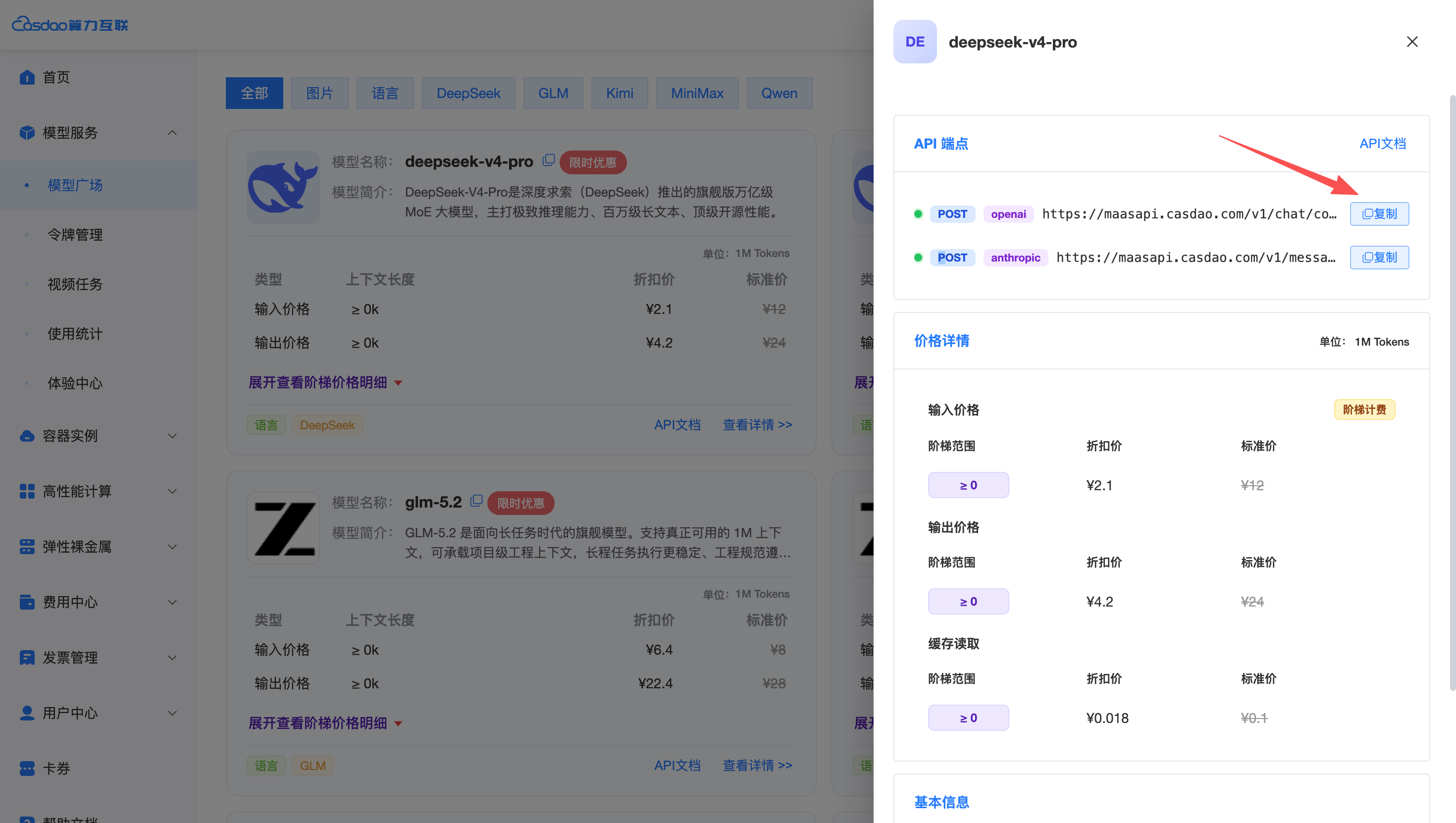Image resolution: width=1456 pixels, height=823 pixels.
Task: Open 使用统计 in the sidebar
Action: pyautogui.click(x=99, y=333)
